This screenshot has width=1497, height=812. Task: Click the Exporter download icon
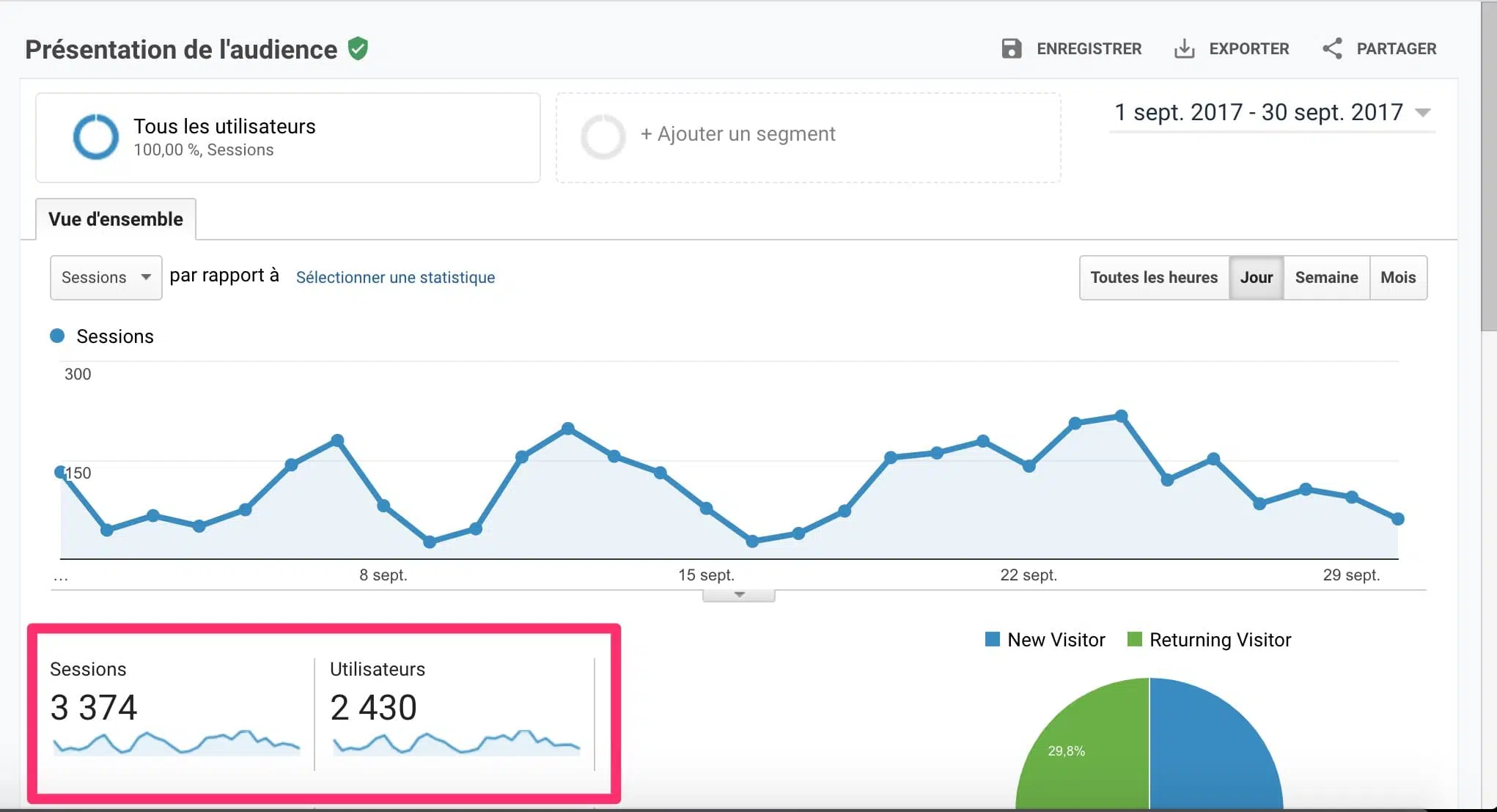1184,48
